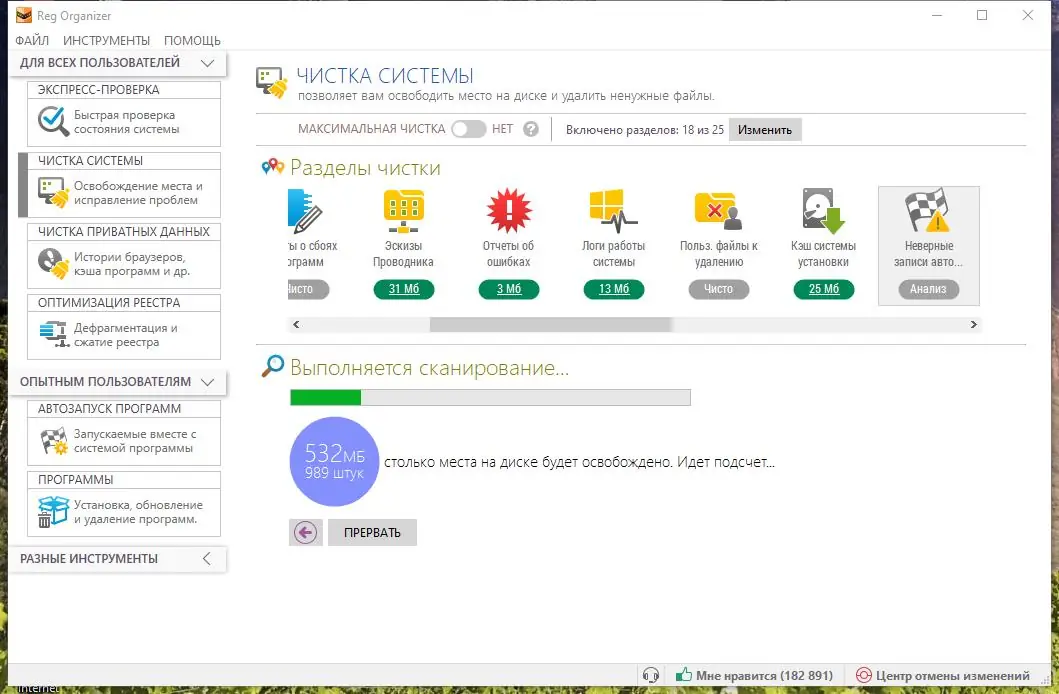Select the Логи работы системы icon

pos(613,211)
